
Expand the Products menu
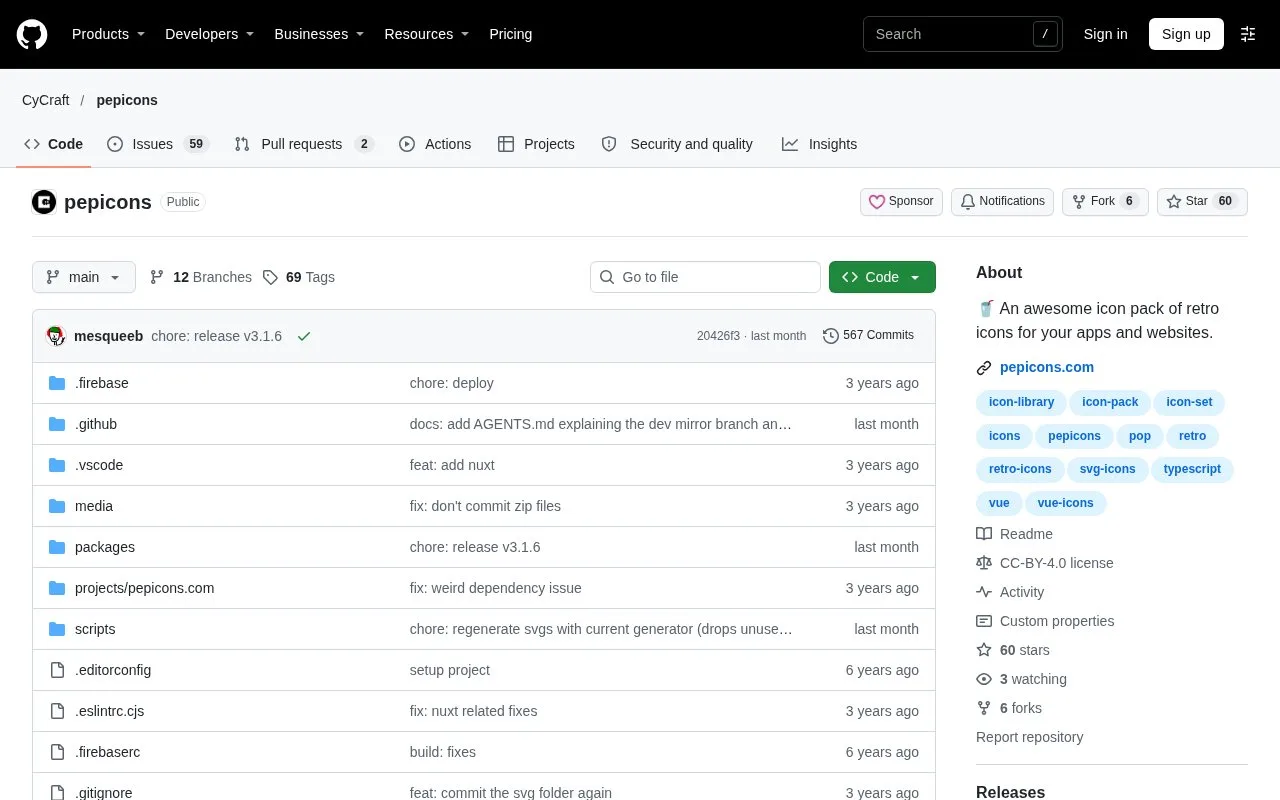pos(109,34)
